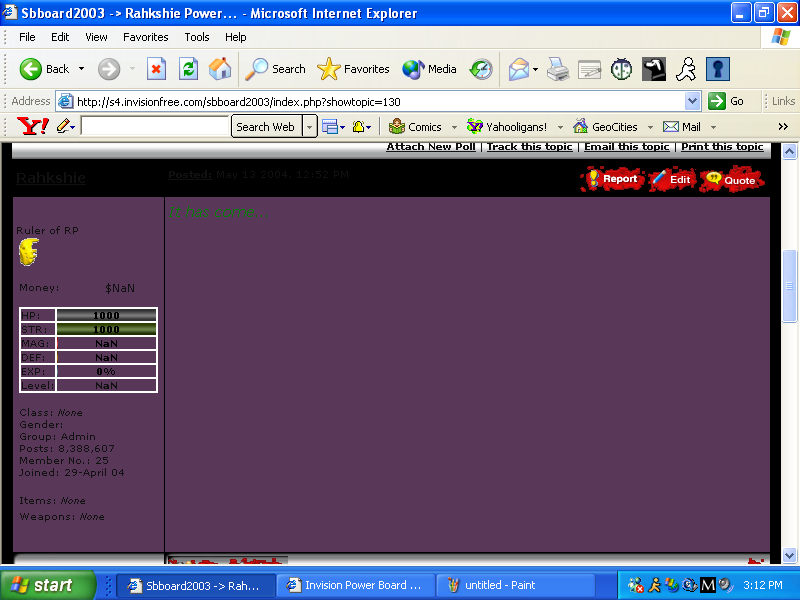Expand the Forward history dropdown arrow
Screen dimensions: 800x600
[132, 69]
